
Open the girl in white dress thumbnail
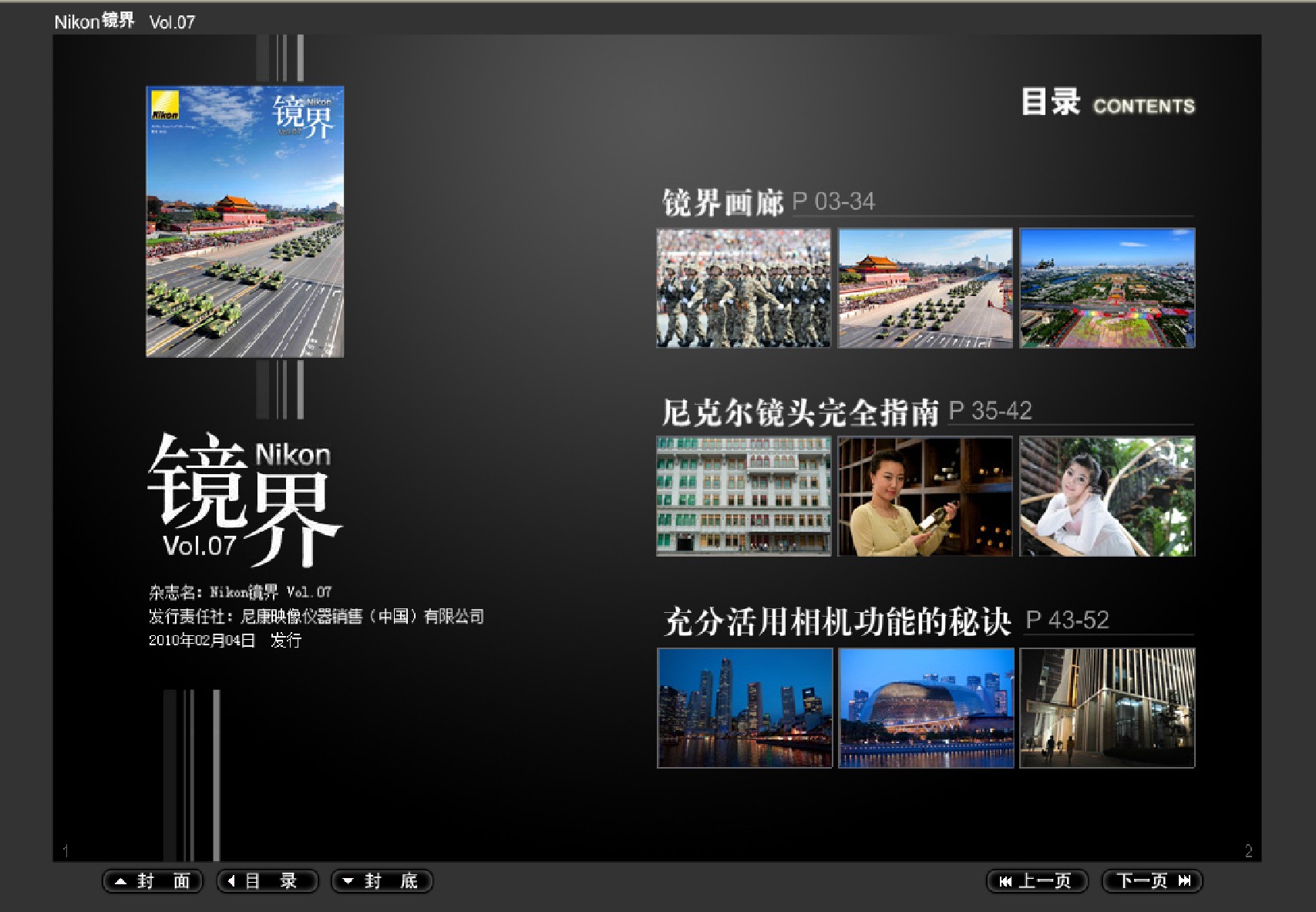[x=1107, y=496]
